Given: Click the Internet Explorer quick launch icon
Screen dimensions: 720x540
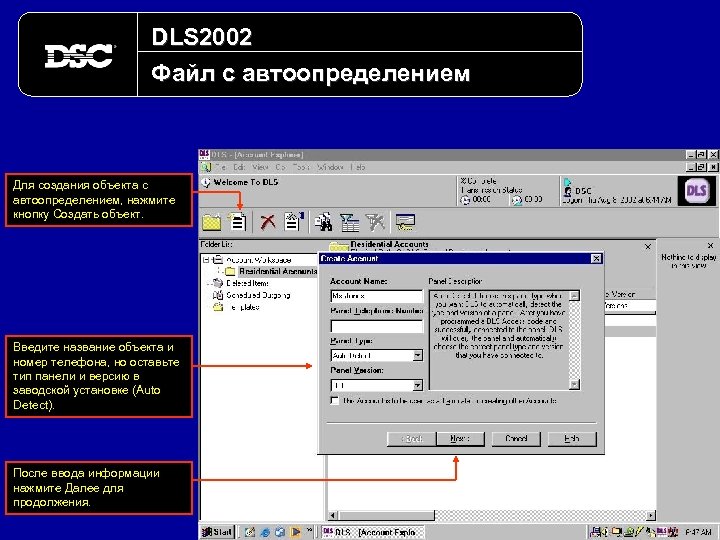Looking at the screenshot, I should [x=265, y=532].
